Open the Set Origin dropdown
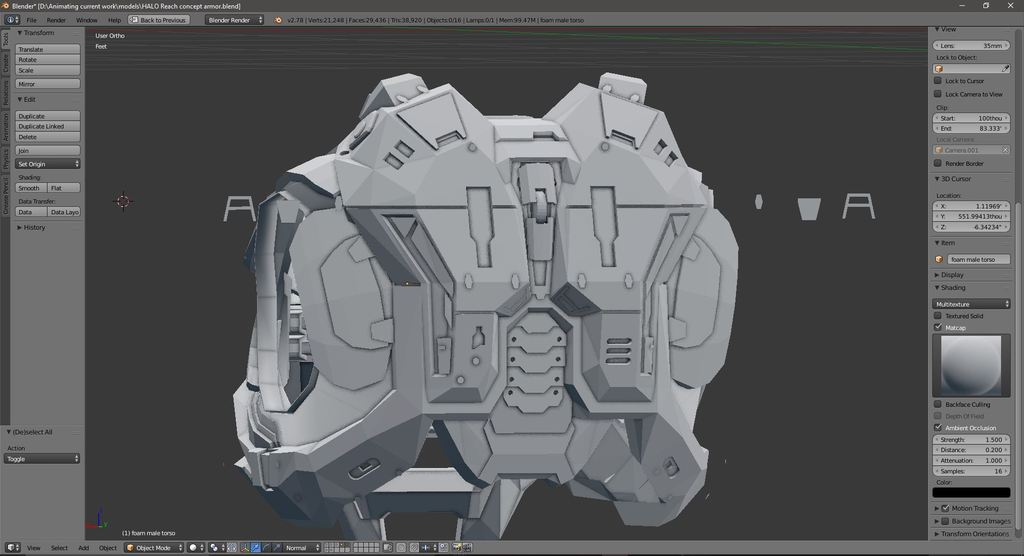Viewport: 1024px width, 556px height. [48, 164]
